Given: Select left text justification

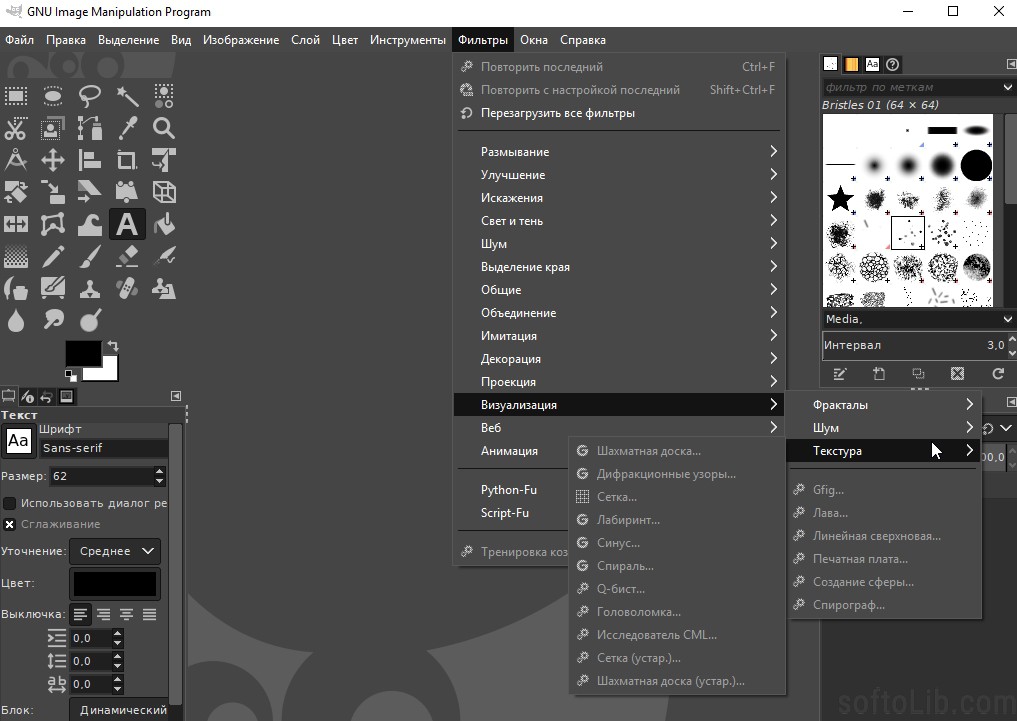Looking at the screenshot, I should (x=80, y=614).
